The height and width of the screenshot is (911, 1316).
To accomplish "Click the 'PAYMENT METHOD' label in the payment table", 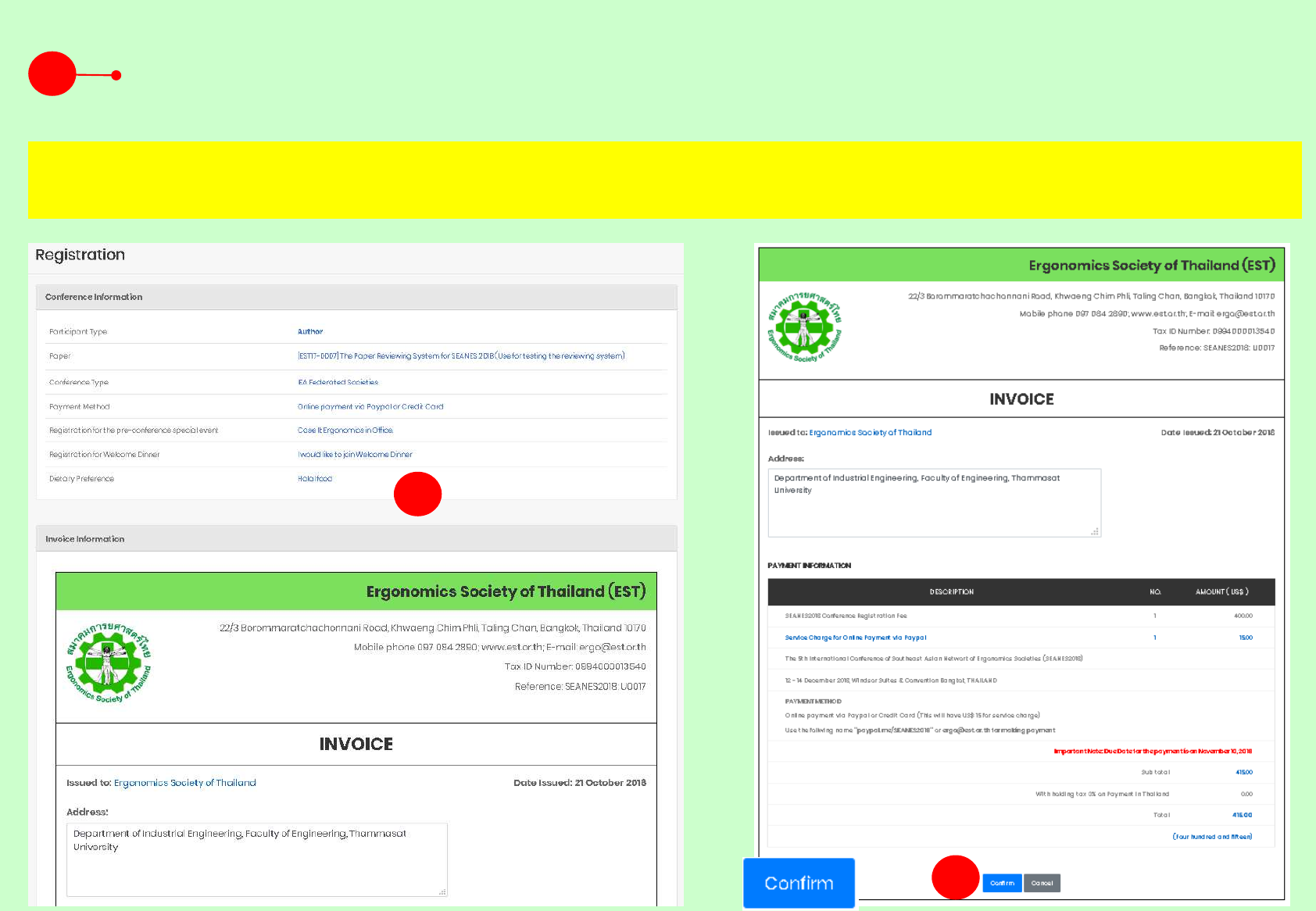I will click(x=814, y=701).
